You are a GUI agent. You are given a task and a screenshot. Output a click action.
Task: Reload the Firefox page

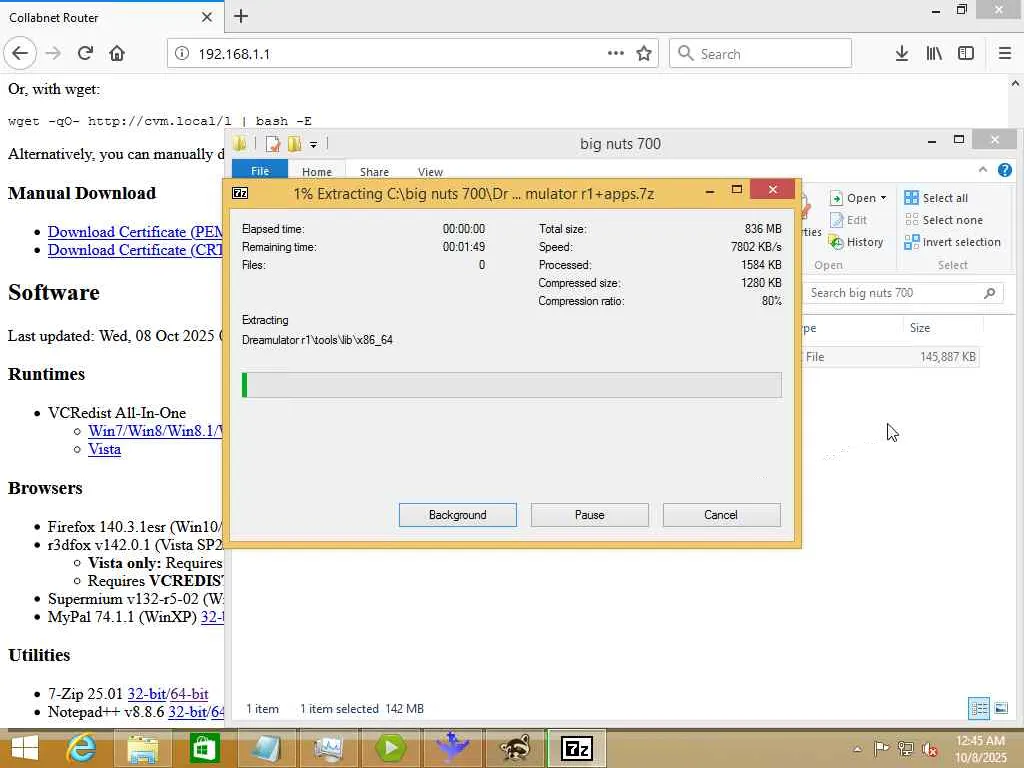pos(85,54)
